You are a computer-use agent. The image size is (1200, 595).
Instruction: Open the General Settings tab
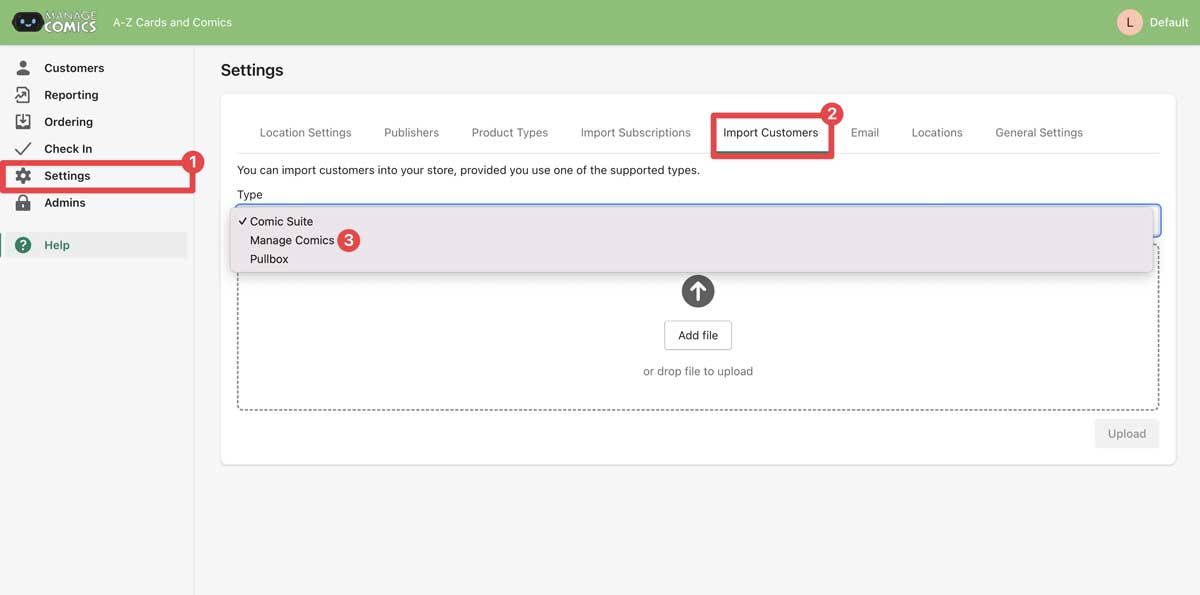click(1039, 132)
